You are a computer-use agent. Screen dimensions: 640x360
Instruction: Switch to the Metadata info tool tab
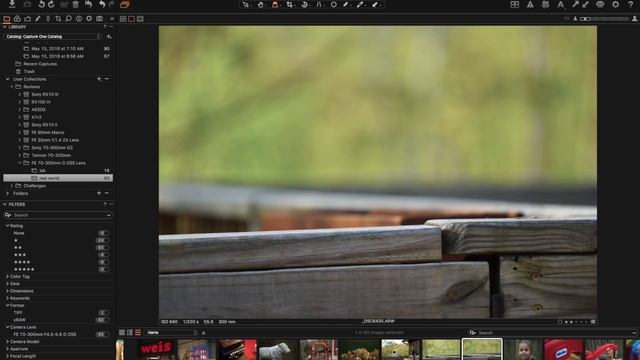pos(79,19)
